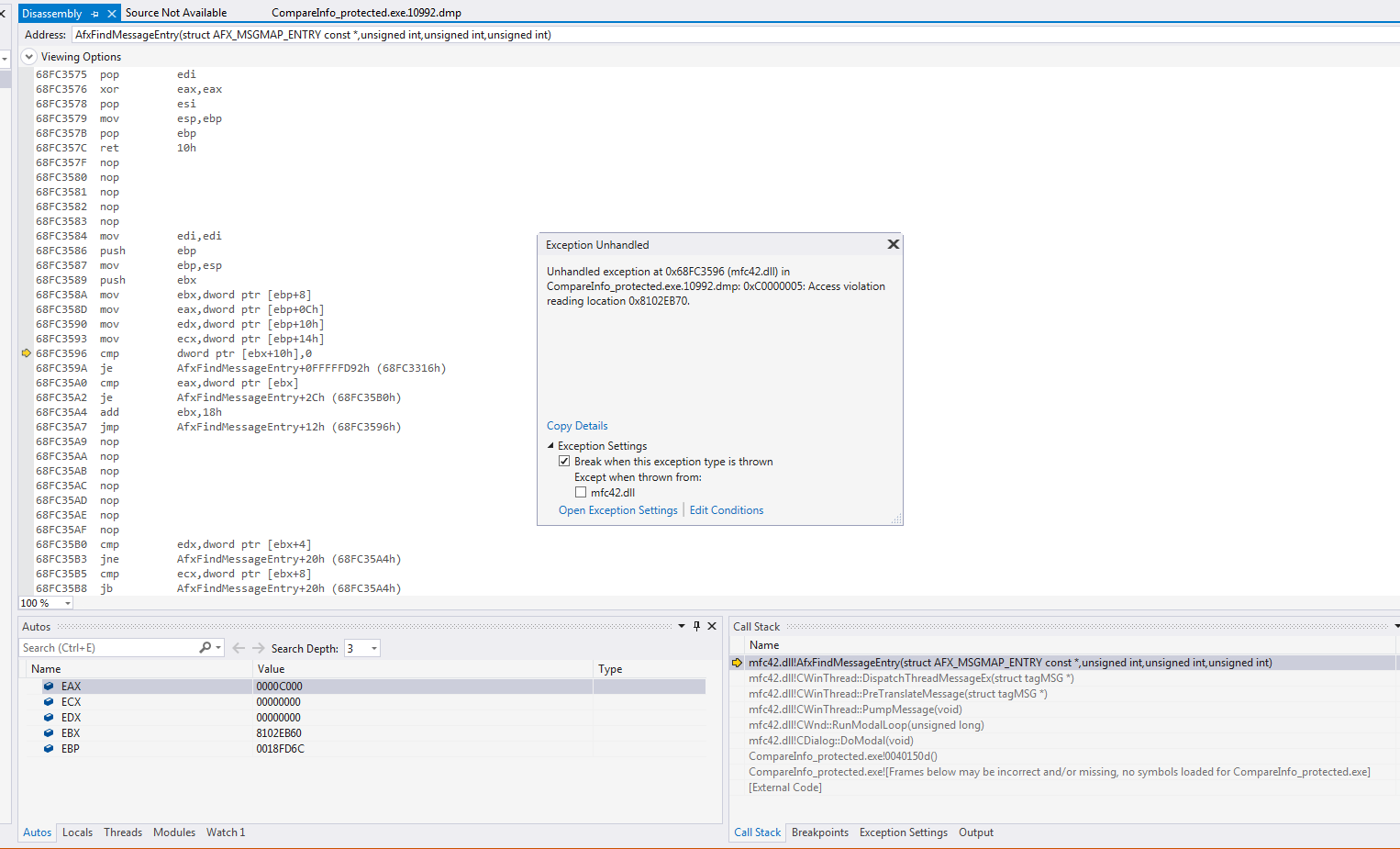Select the [External Code] stack frame
Image resolution: width=1400 pixels, height=849 pixels.
785,788
